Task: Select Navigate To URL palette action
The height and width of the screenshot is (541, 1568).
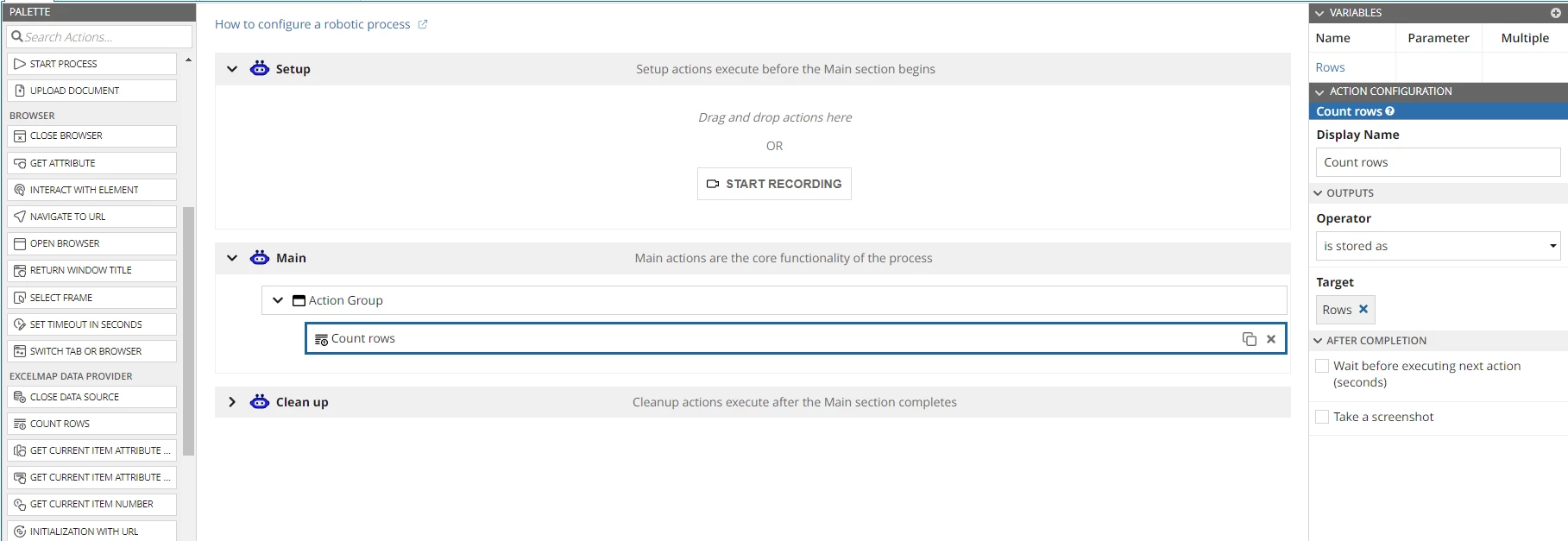Action: (x=91, y=217)
